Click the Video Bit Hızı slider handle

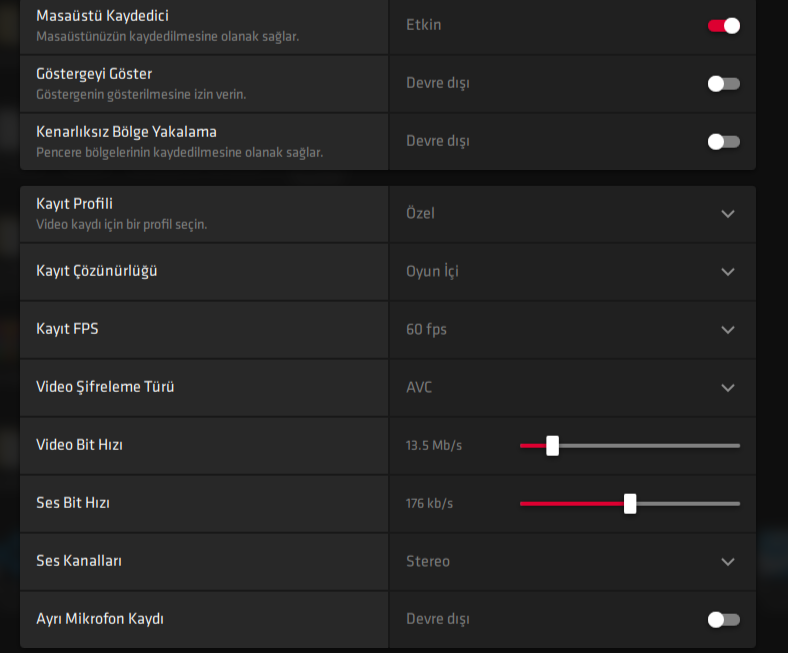[552, 446]
